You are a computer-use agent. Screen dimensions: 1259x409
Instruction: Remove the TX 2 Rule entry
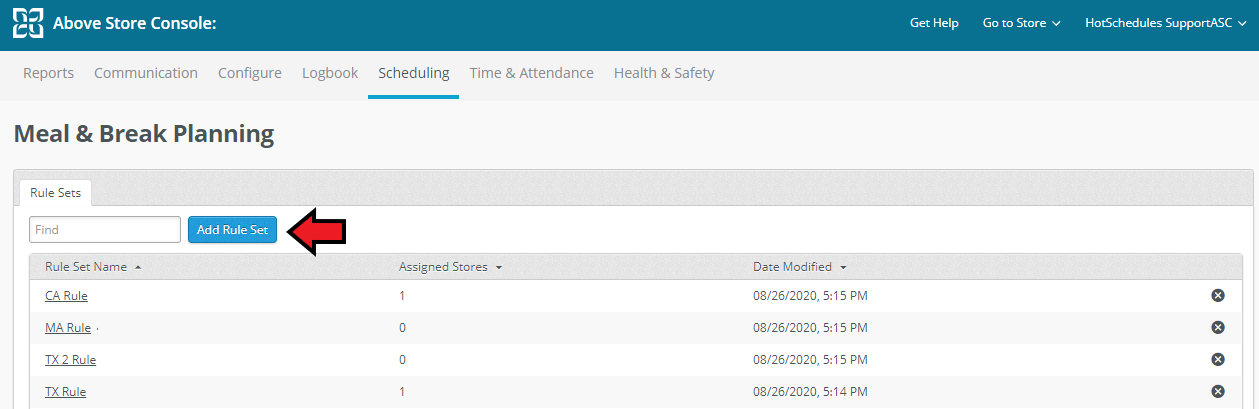[1217, 359]
